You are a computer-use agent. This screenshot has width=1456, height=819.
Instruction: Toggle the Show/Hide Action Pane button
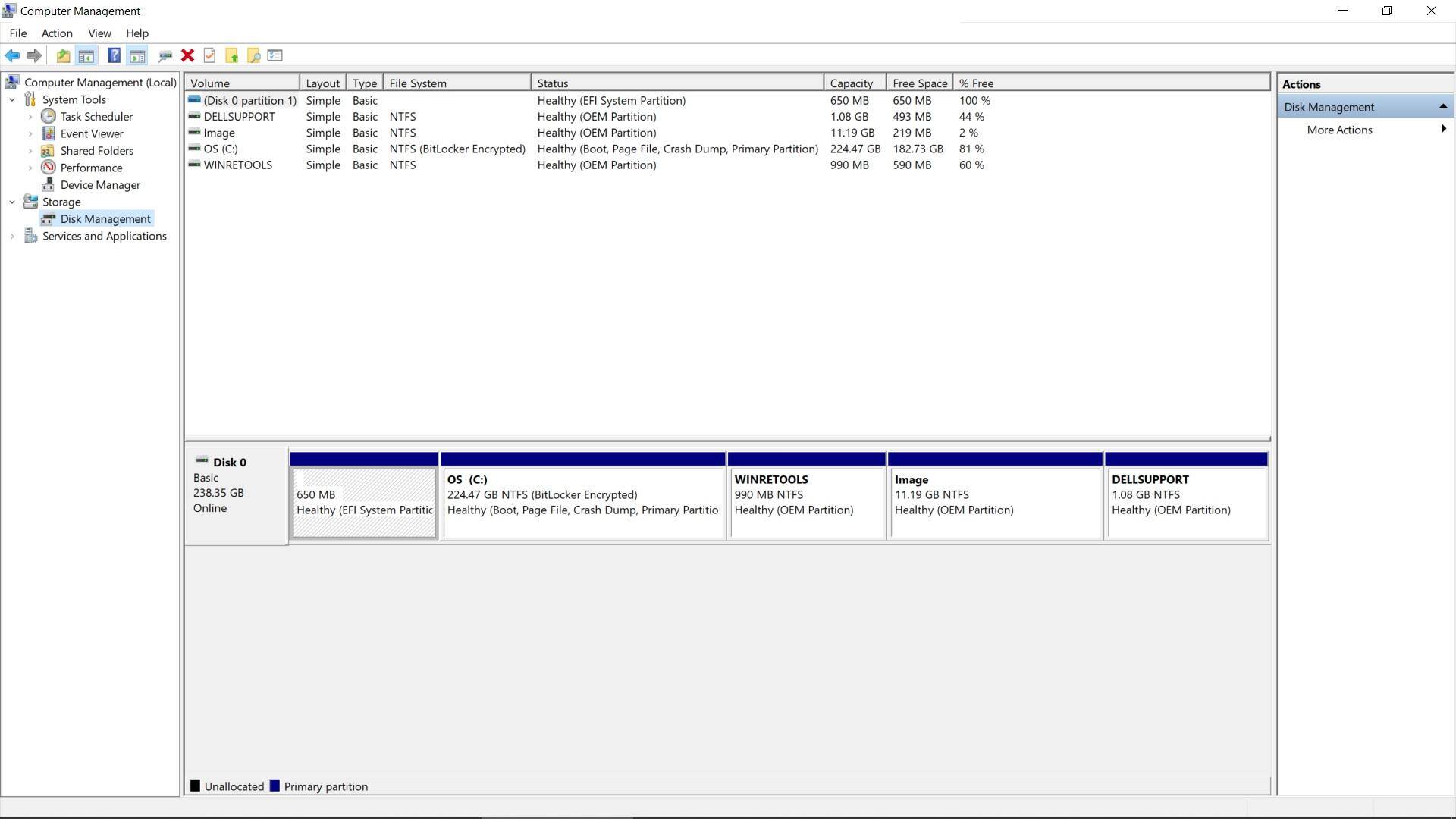coord(137,55)
